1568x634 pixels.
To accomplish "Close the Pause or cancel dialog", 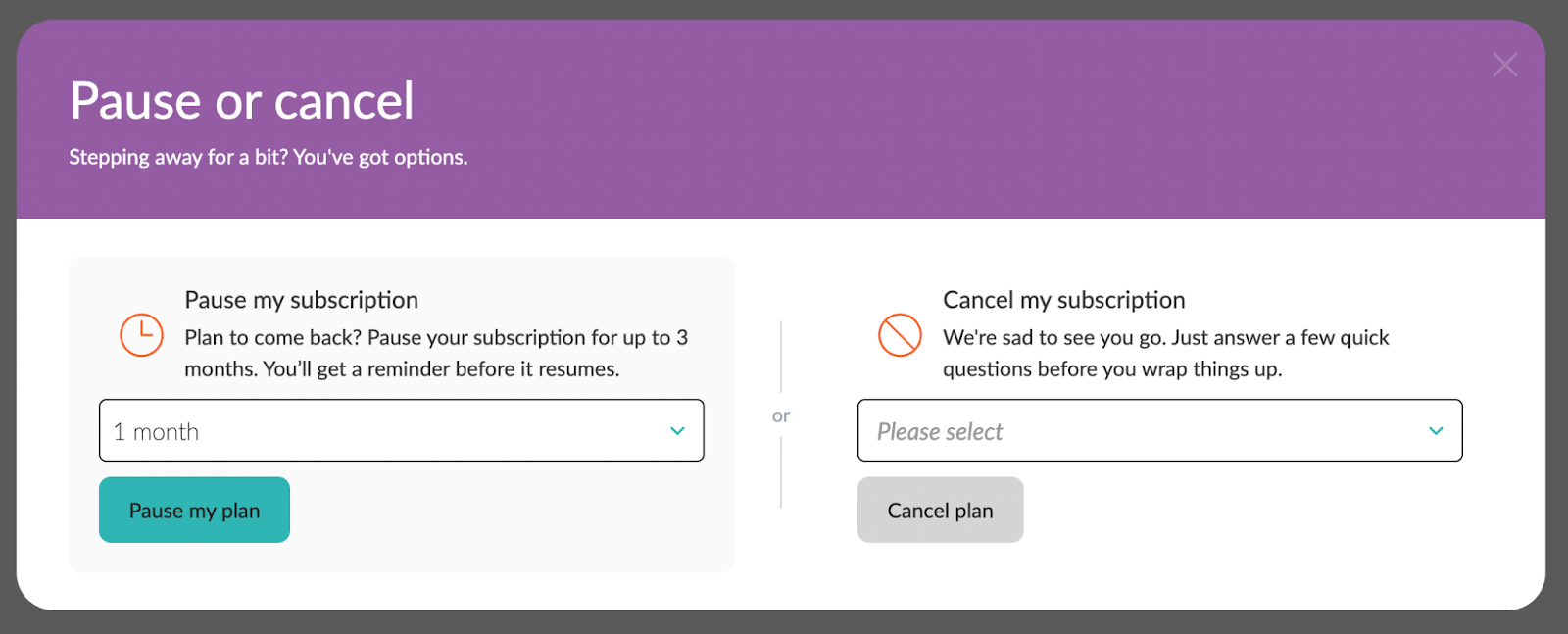I will (x=1504, y=65).
